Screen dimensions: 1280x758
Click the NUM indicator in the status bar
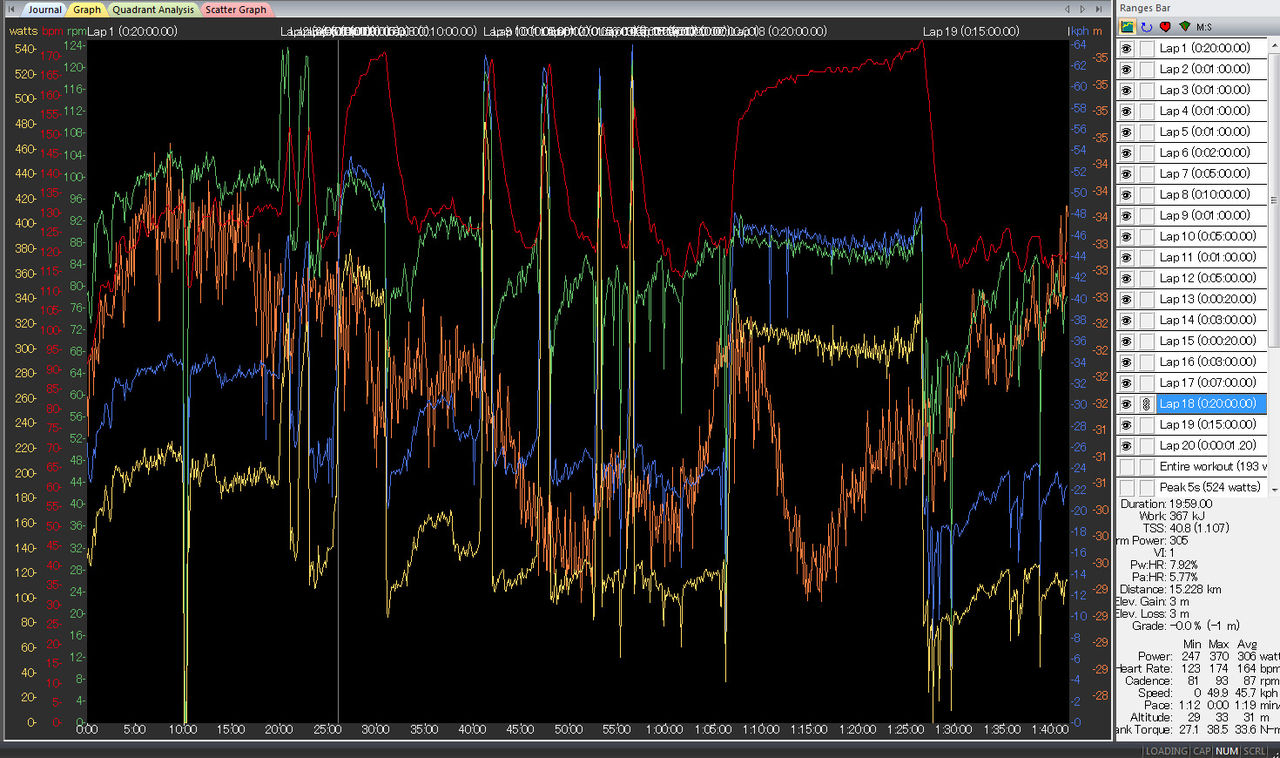(1226, 750)
